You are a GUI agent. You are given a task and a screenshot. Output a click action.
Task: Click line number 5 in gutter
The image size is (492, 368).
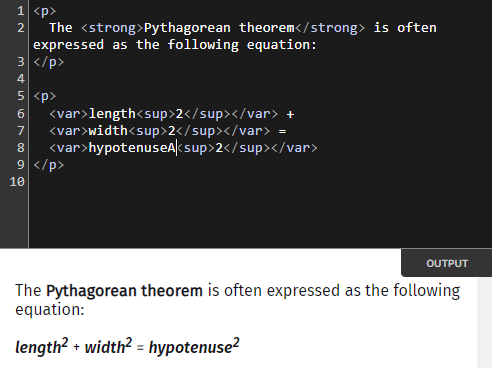(21, 96)
